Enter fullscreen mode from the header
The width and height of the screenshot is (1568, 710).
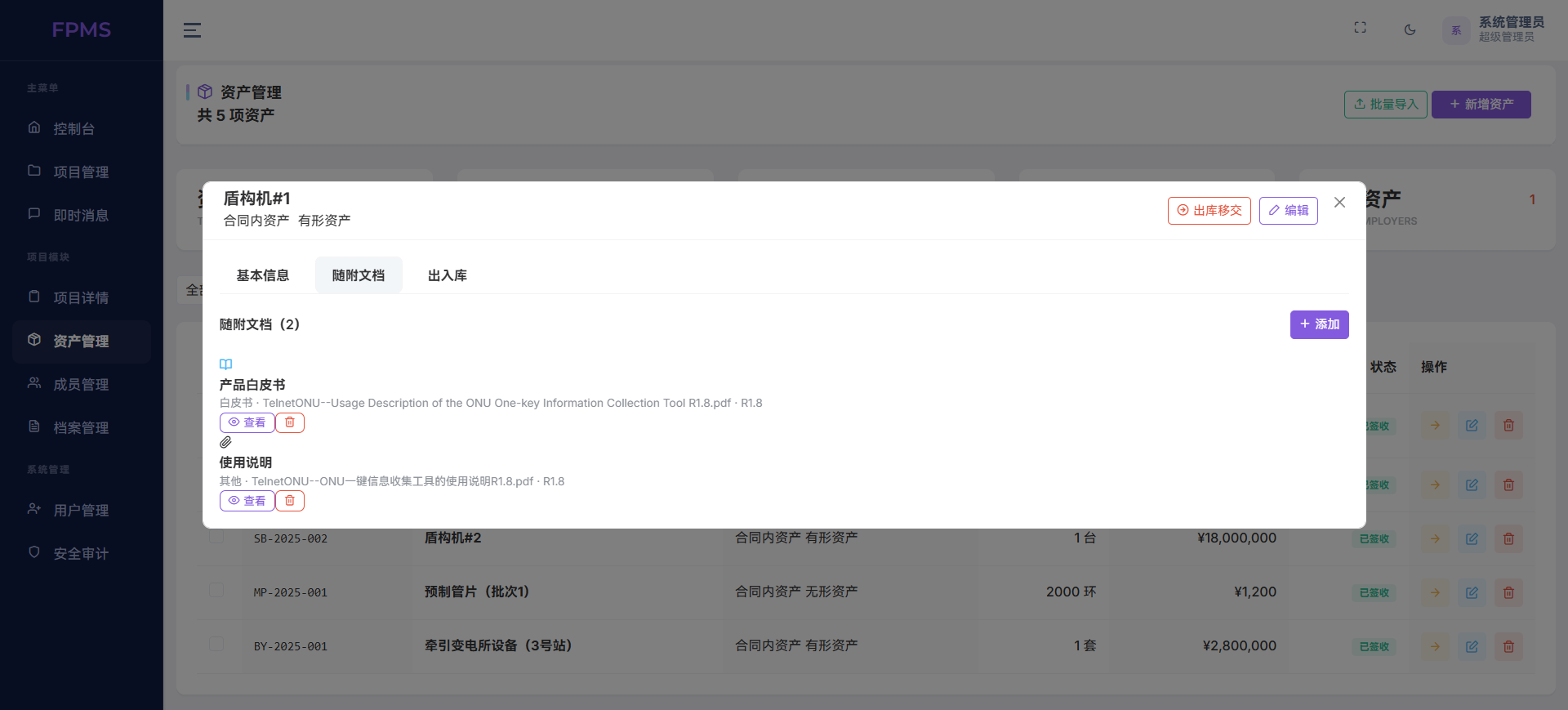click(x=1360, y=28)
